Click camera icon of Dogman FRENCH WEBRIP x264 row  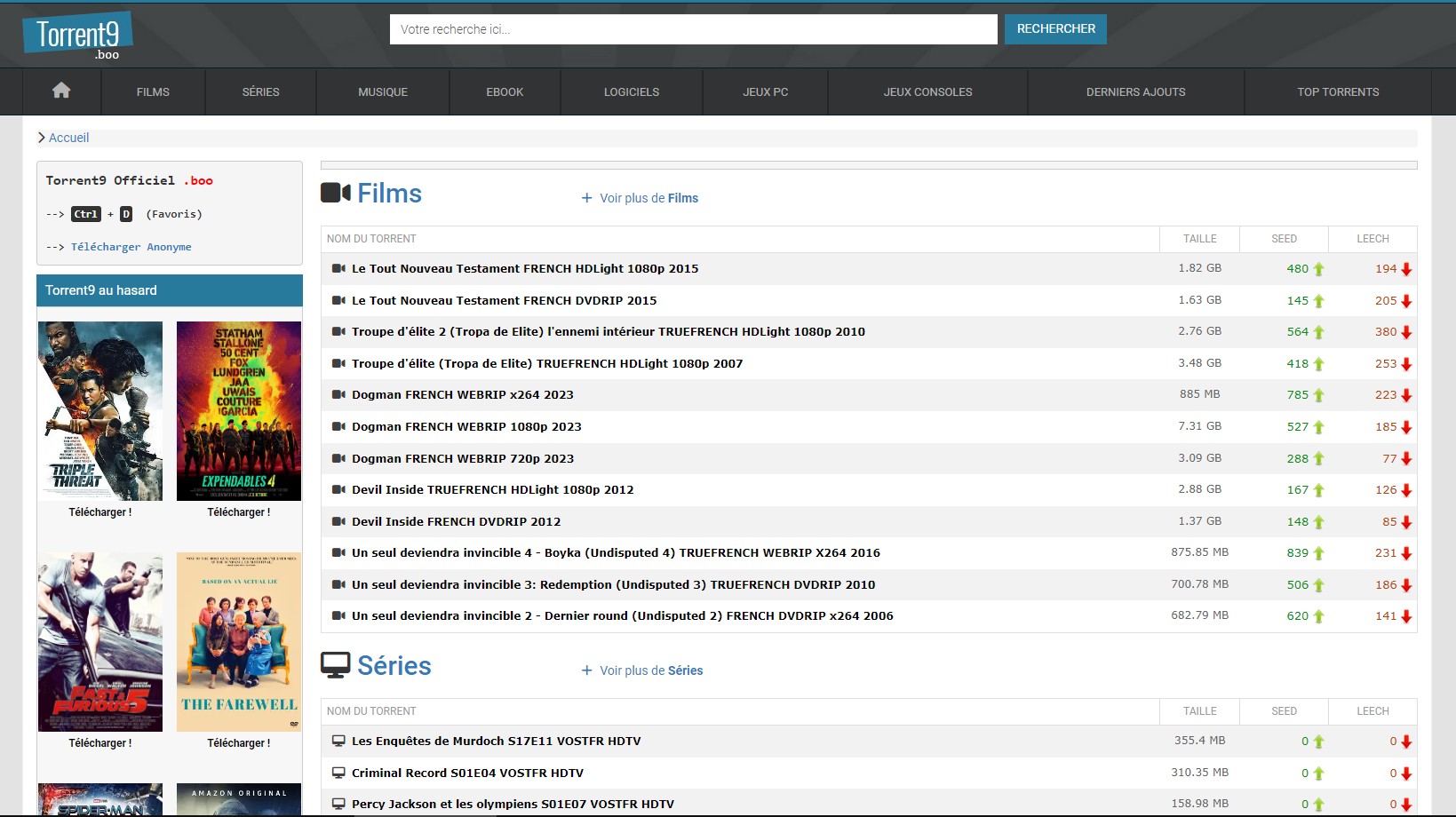click(338, 394)
